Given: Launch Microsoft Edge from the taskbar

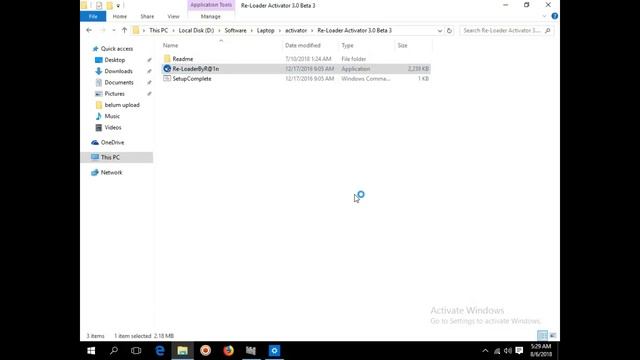Looking at the screenshot, I should (x=160, y=351).
